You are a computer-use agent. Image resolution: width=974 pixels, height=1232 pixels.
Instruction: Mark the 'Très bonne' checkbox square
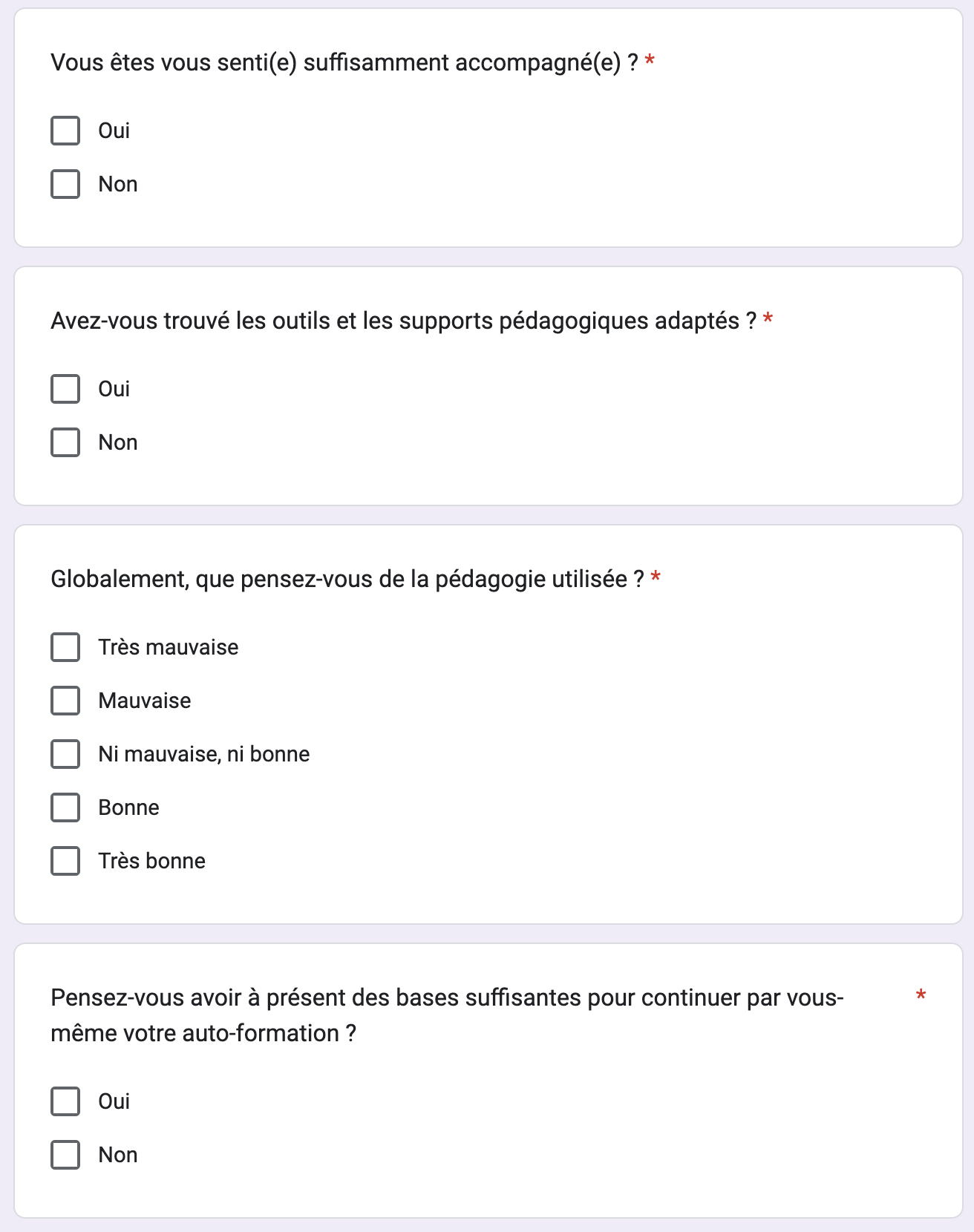(x=65, y=861)
